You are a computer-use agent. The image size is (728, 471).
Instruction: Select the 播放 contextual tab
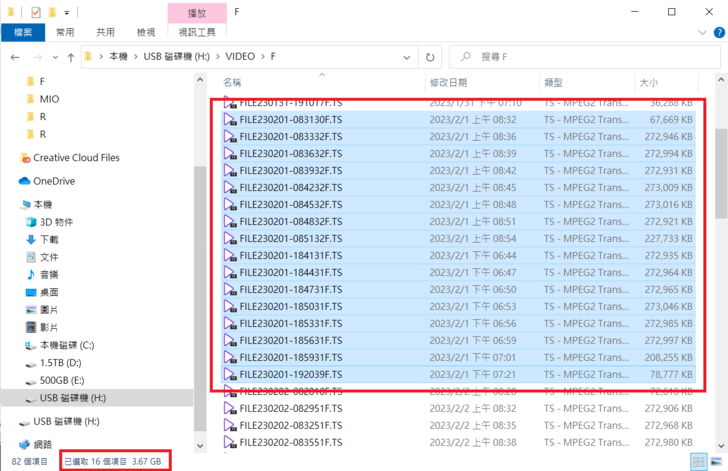pyautogui.click(x=197, y=13)
